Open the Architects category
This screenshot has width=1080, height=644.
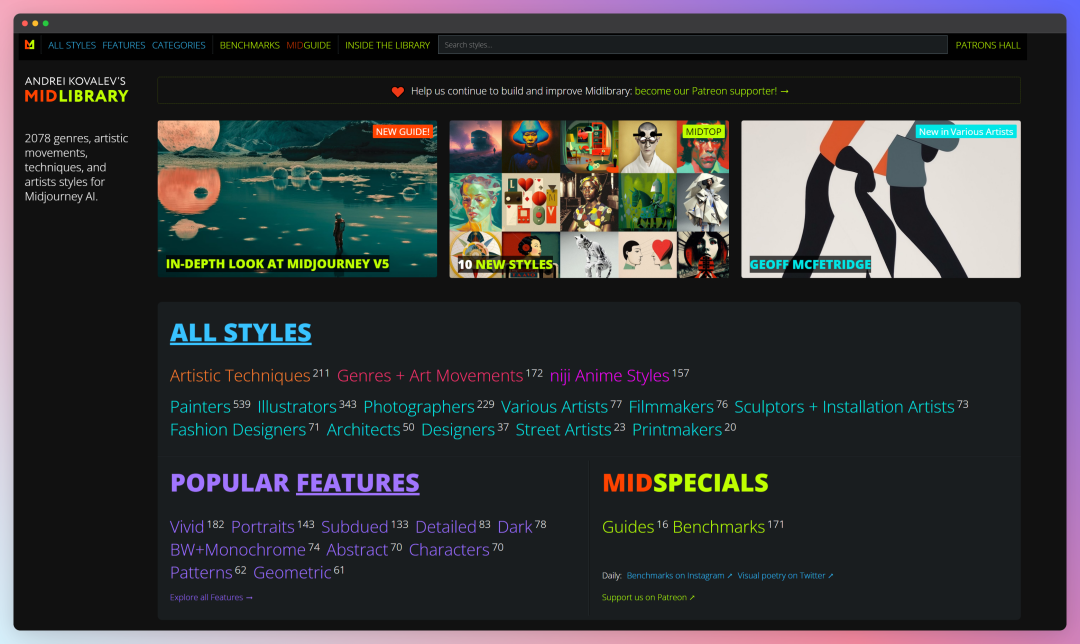coord(363,430)
